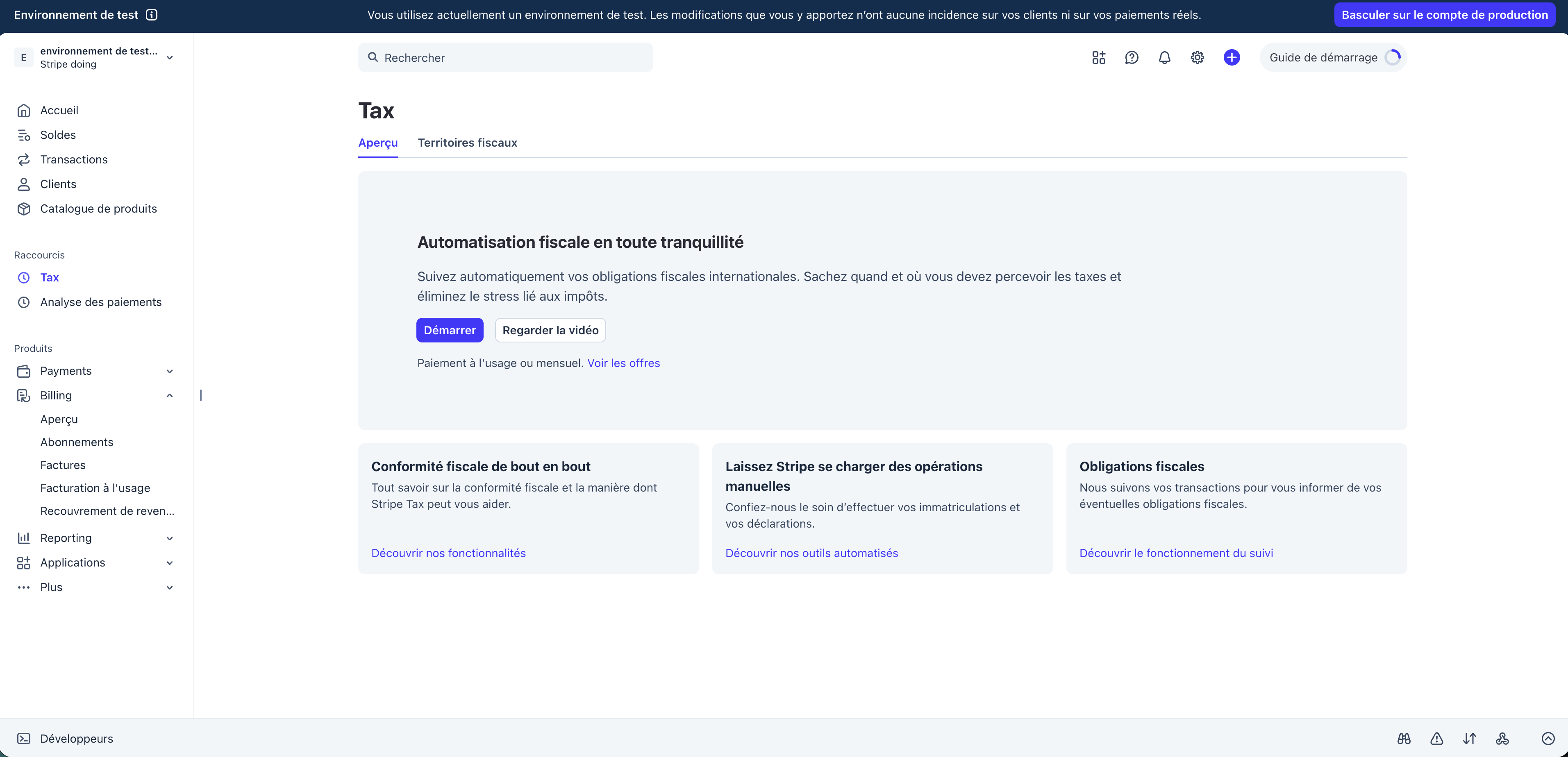Screen dimensions: 1568x757
Task: Open Transactions in the sidebar
Action: (x=74, y=159)
